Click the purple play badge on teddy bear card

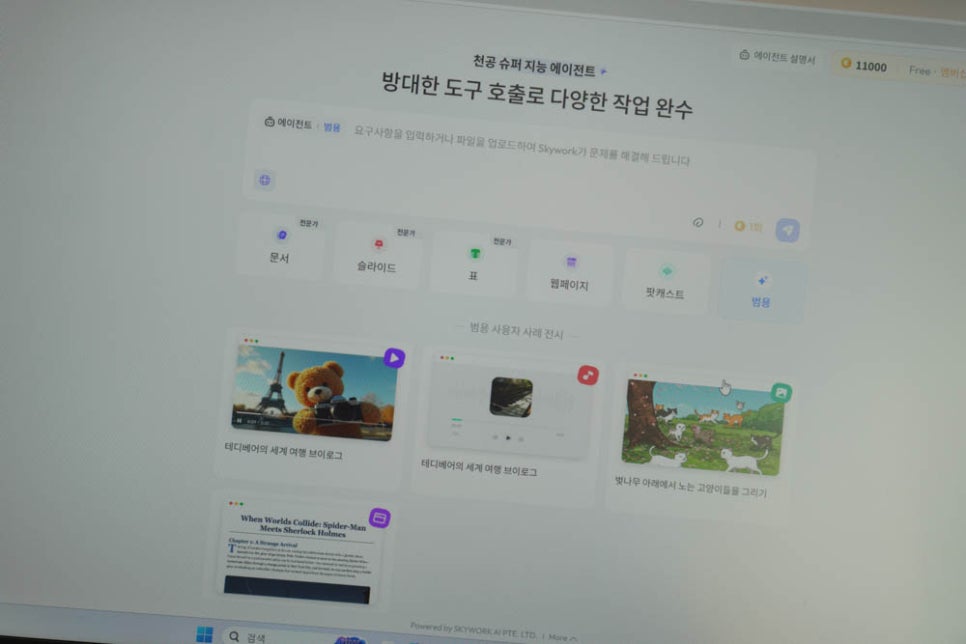pos(394,358)
